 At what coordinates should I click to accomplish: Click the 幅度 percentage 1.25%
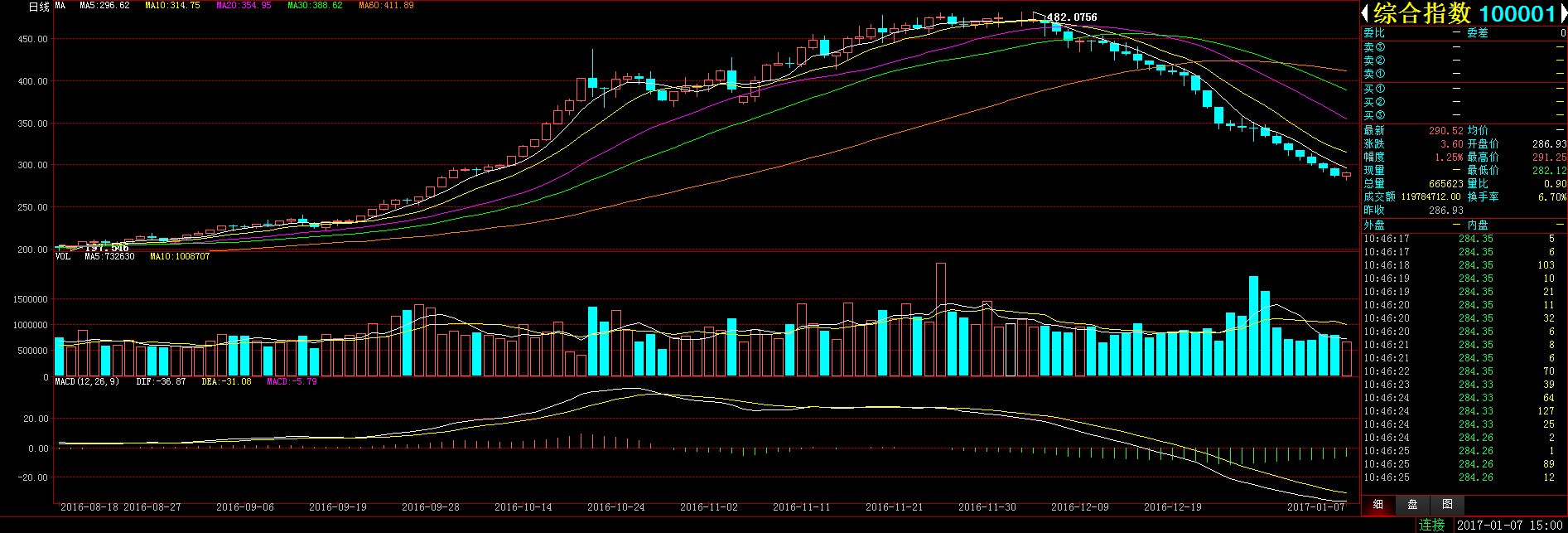pyautogui.click(x=1449, y=157)
